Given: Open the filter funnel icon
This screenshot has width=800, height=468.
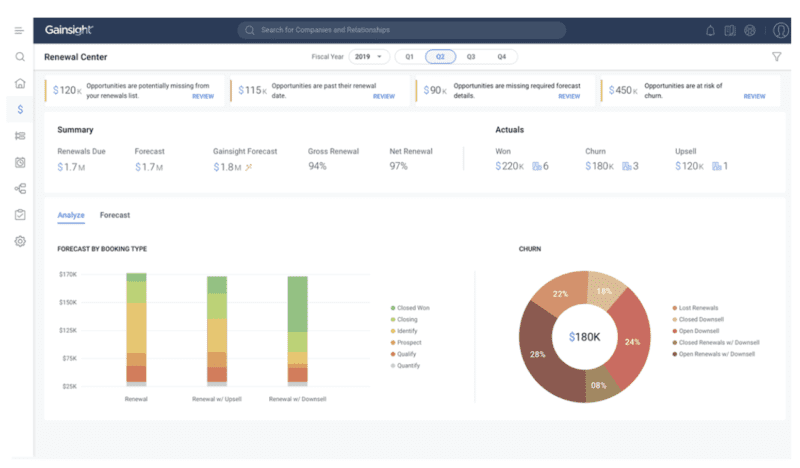Looking at the screenshot, I should click(x=776, y=57).
